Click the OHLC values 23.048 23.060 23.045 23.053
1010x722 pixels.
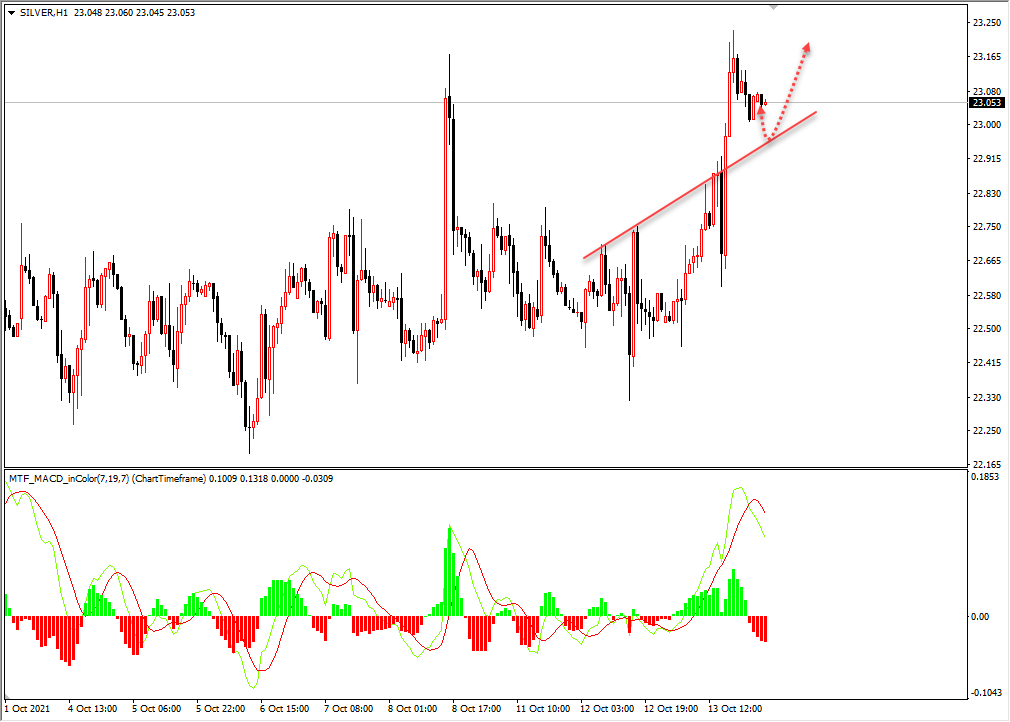click(135, 13)
